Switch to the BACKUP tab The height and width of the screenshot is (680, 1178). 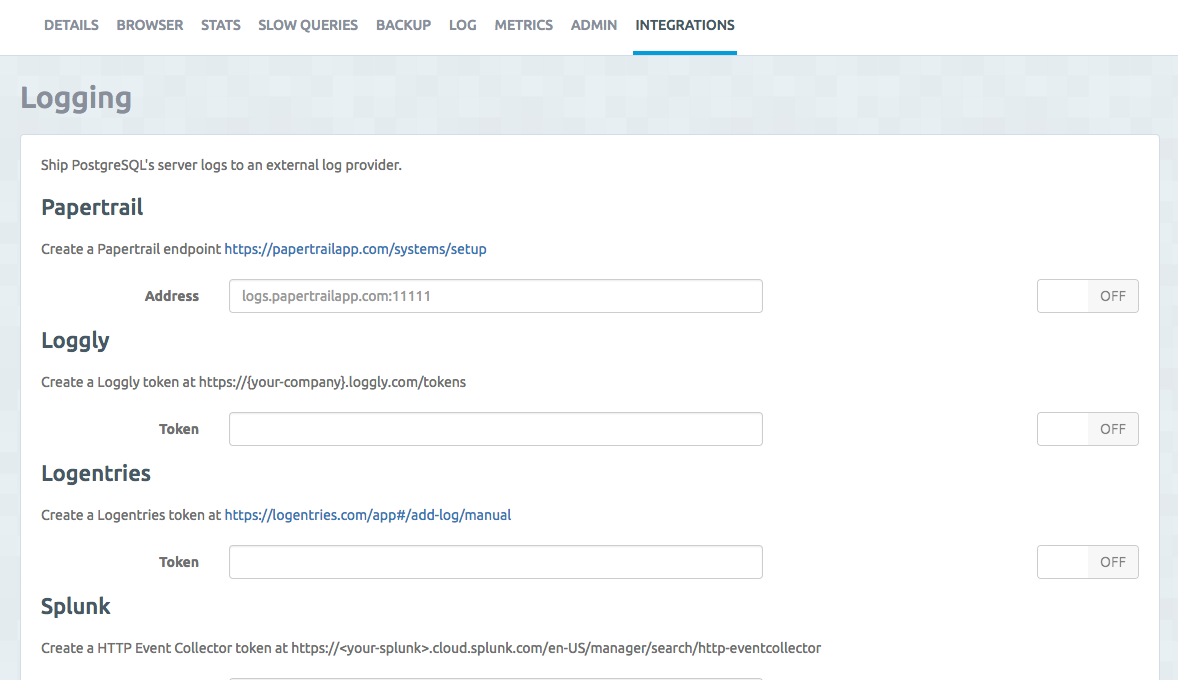(x=403, y=25)
